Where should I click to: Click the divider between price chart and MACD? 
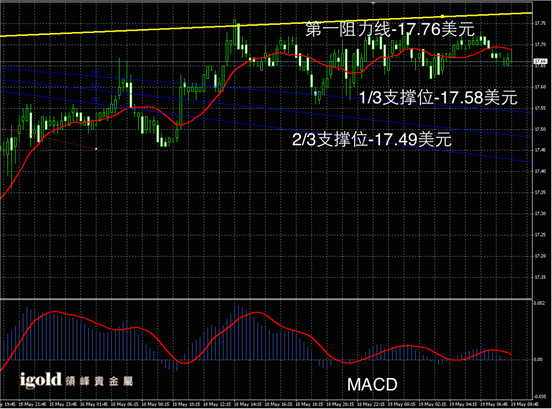pyautogui.click(x=266, y=299)
